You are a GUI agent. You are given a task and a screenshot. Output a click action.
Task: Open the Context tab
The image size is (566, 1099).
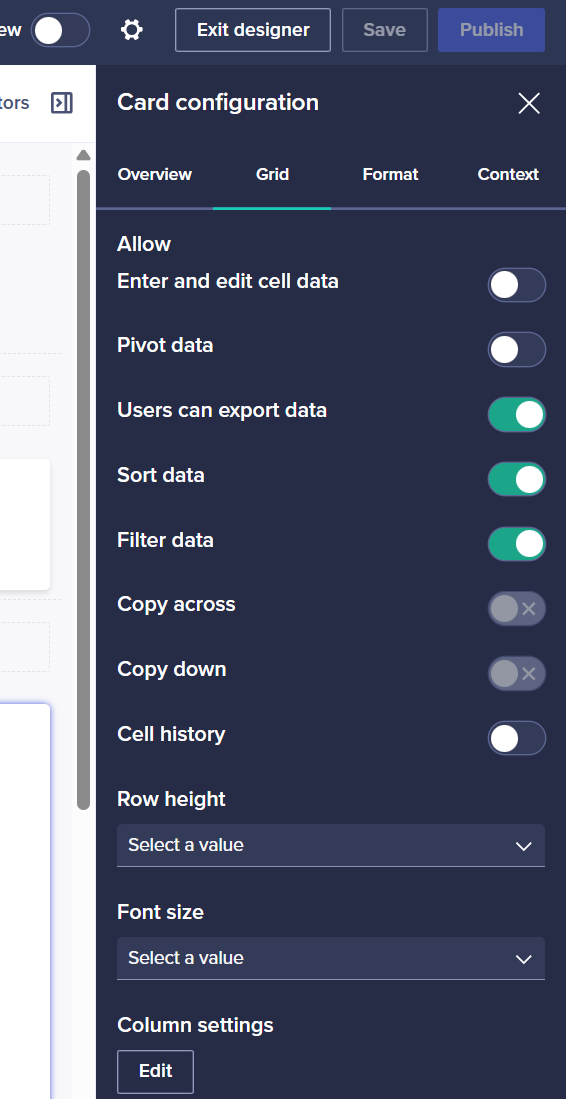pyautogui.click(x=508, y=175)
